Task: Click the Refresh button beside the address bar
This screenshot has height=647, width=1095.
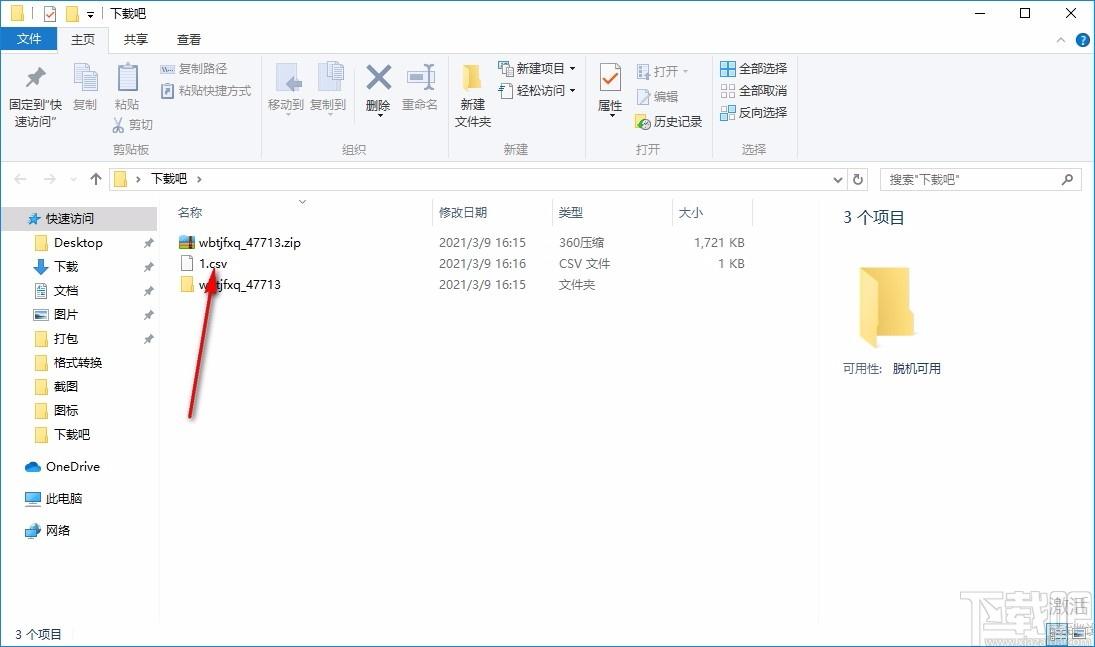Action: pos(858,180)
